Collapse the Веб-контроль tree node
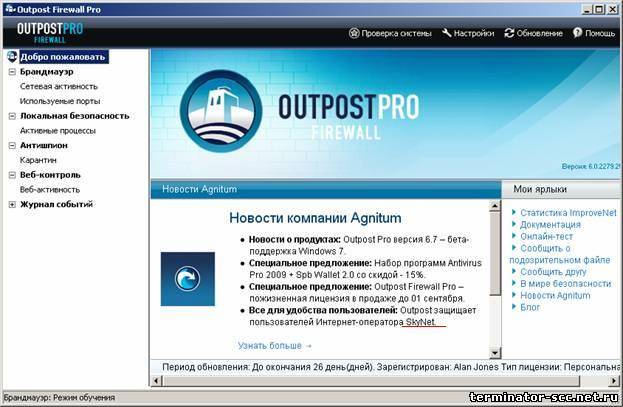 click(12, 175)
